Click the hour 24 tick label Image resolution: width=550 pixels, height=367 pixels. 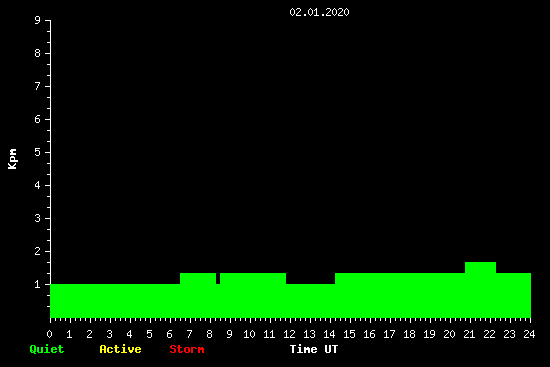(x=529, y=334)
